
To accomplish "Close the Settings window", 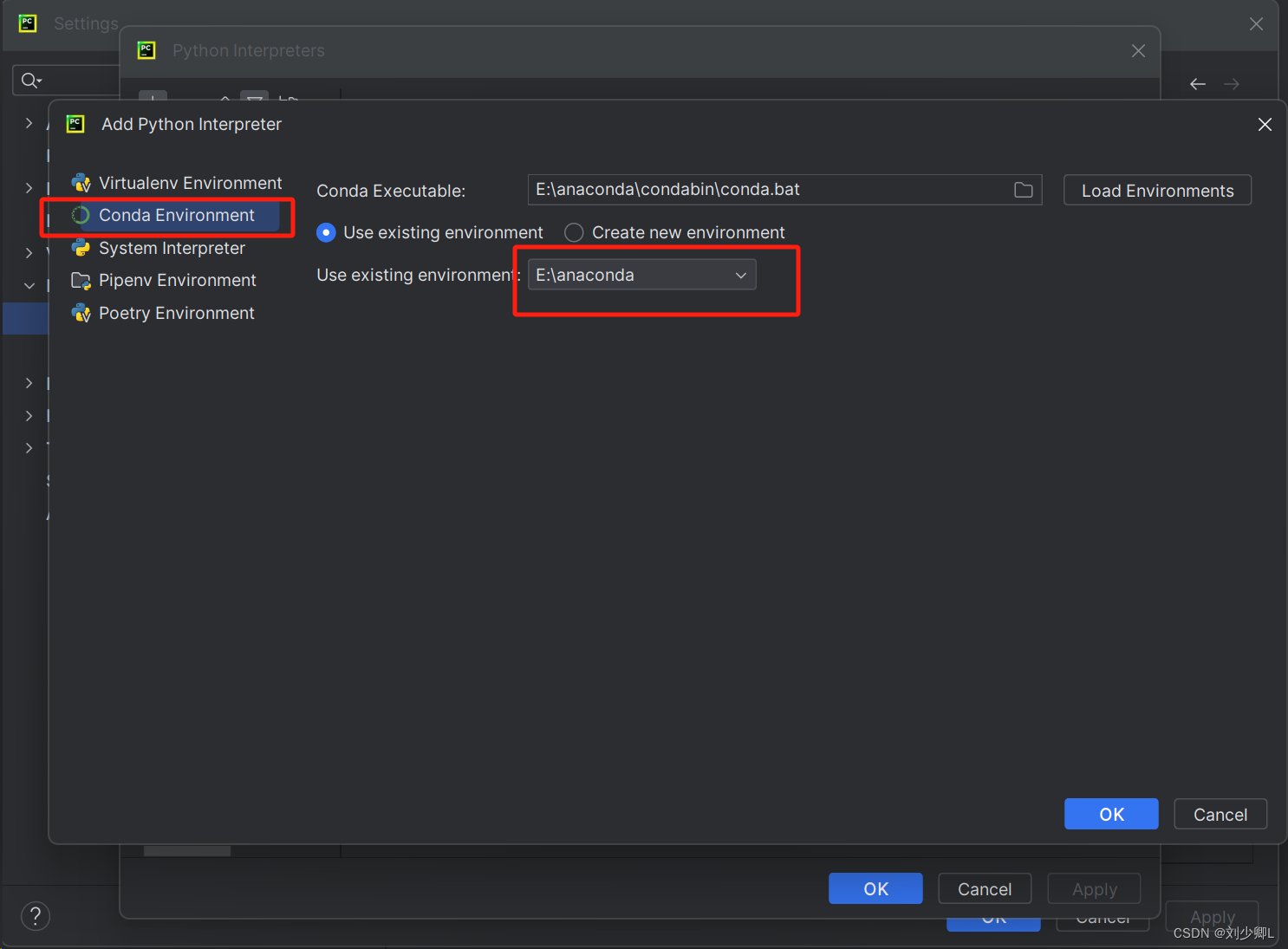I will 1256,24.
